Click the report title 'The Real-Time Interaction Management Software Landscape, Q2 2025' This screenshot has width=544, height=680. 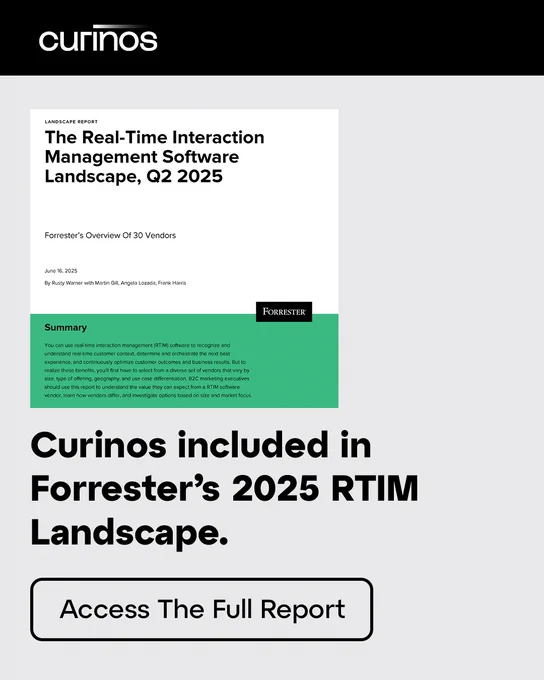[x=154, y=157]
